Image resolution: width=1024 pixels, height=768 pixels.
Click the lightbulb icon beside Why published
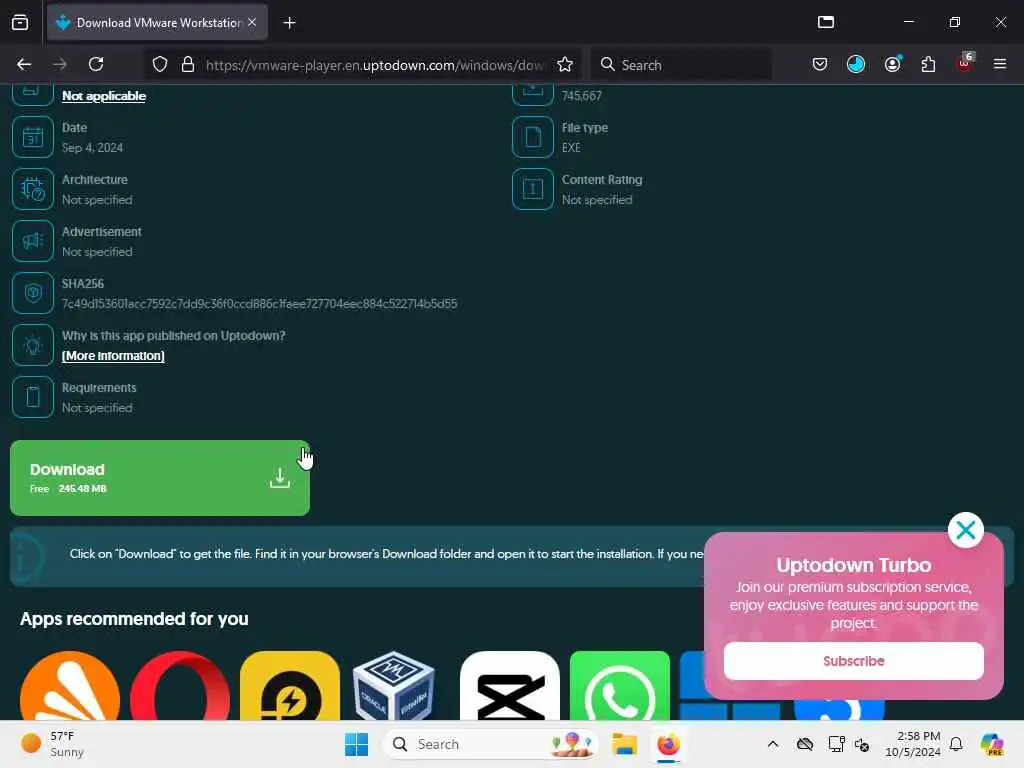(33, 345)
